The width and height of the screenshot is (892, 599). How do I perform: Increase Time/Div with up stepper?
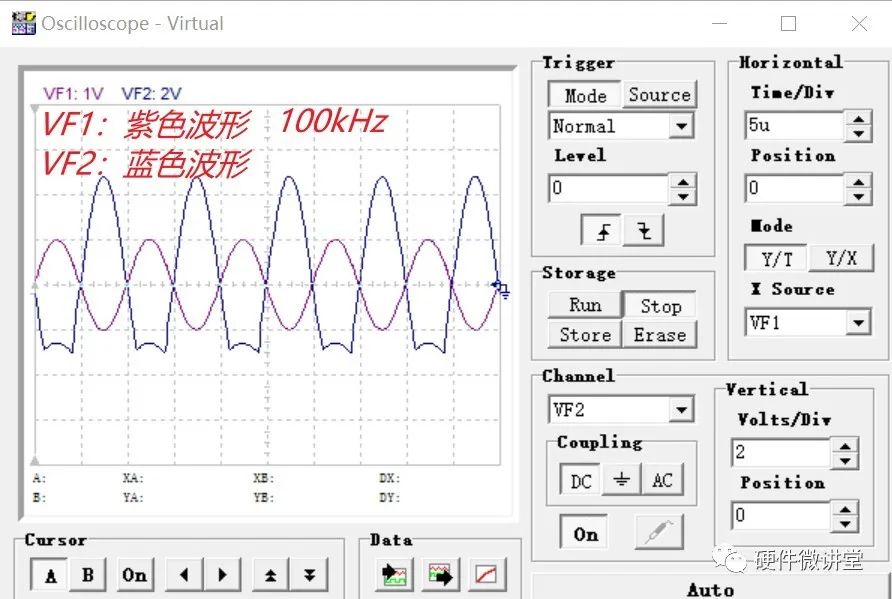click(x=858, y=119)
